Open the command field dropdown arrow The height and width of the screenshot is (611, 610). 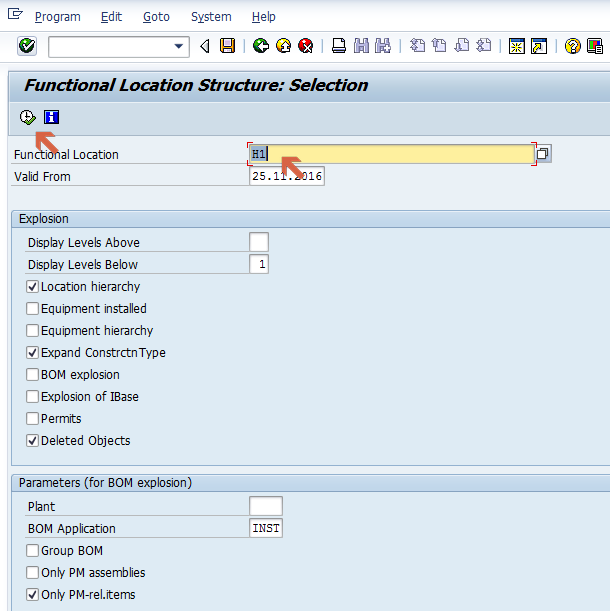click(179, 46)
